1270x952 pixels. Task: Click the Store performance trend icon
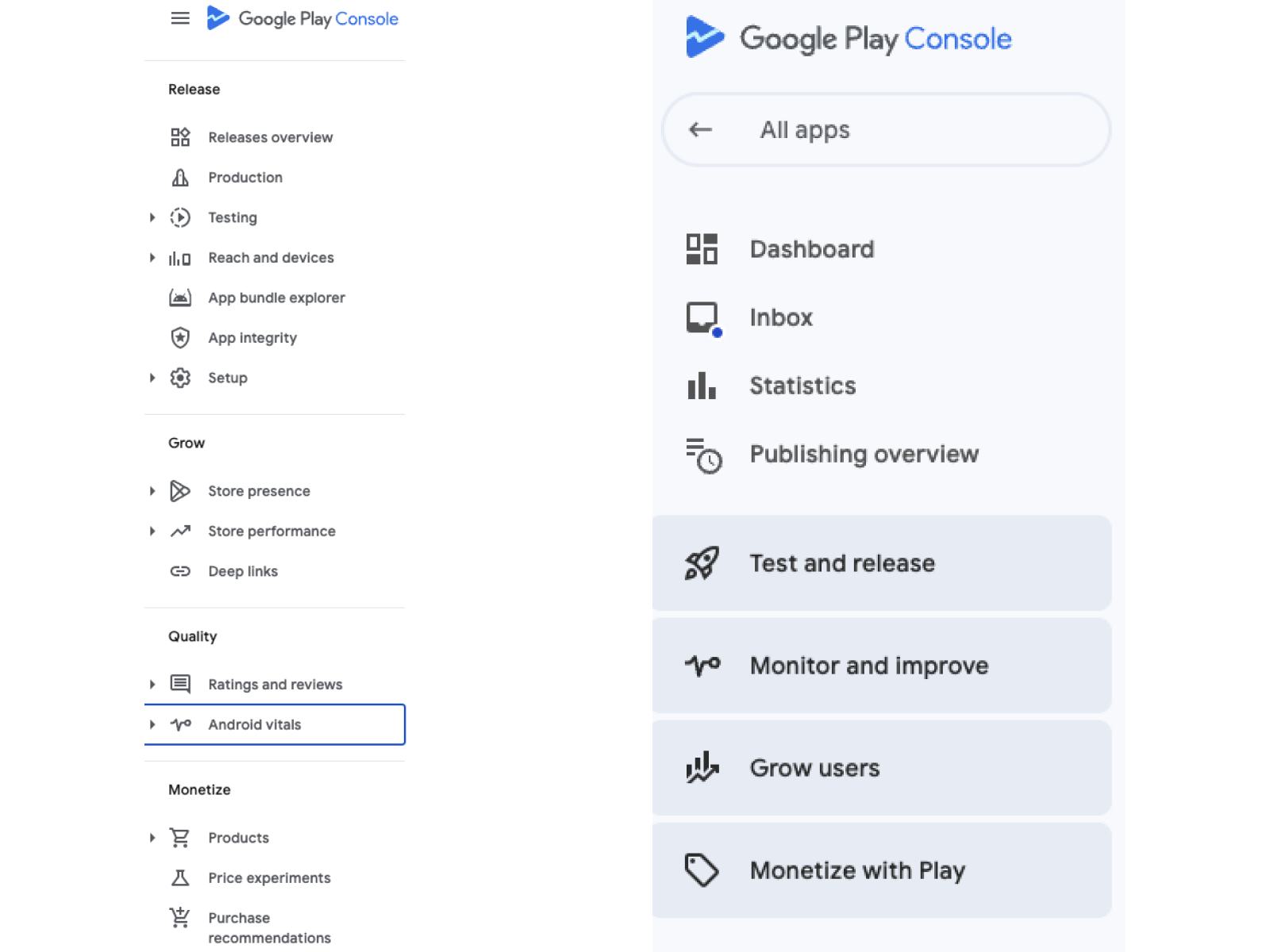click(x=180, y=531)
